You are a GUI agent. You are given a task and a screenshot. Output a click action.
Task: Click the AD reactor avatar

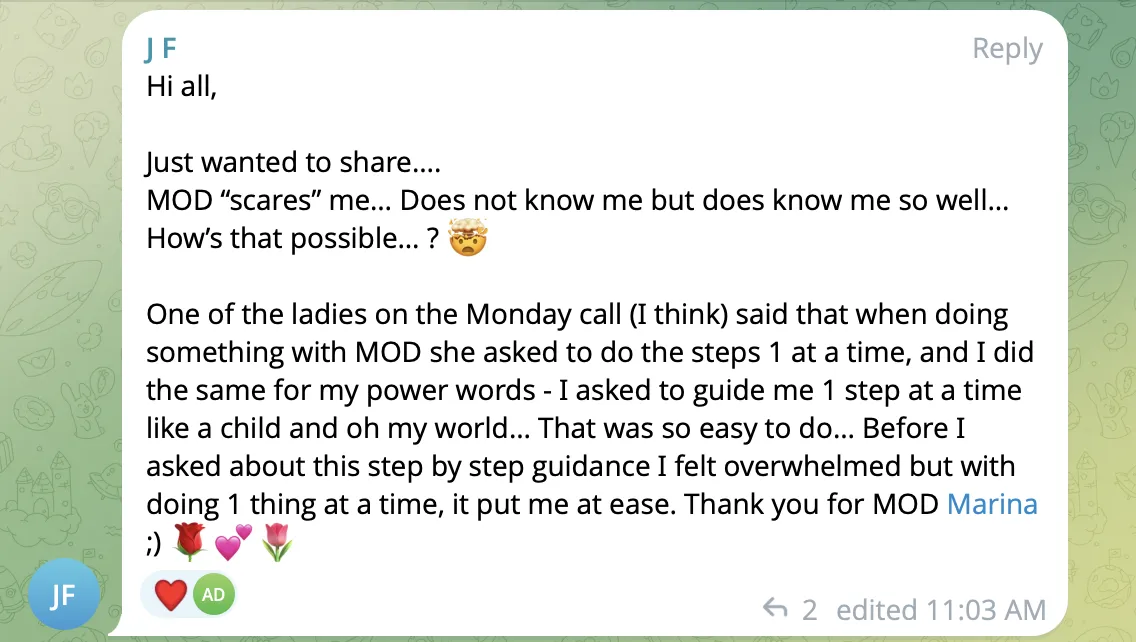point(213,595)
